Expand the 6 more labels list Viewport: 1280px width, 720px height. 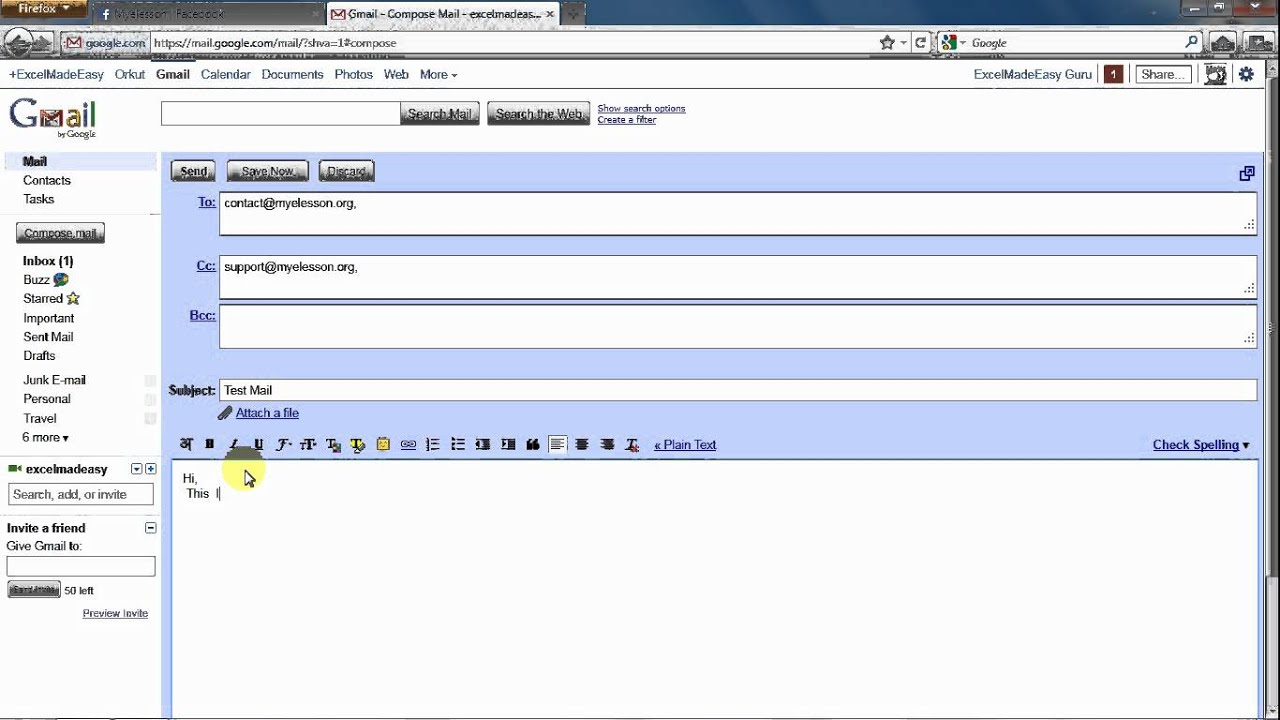45,438
